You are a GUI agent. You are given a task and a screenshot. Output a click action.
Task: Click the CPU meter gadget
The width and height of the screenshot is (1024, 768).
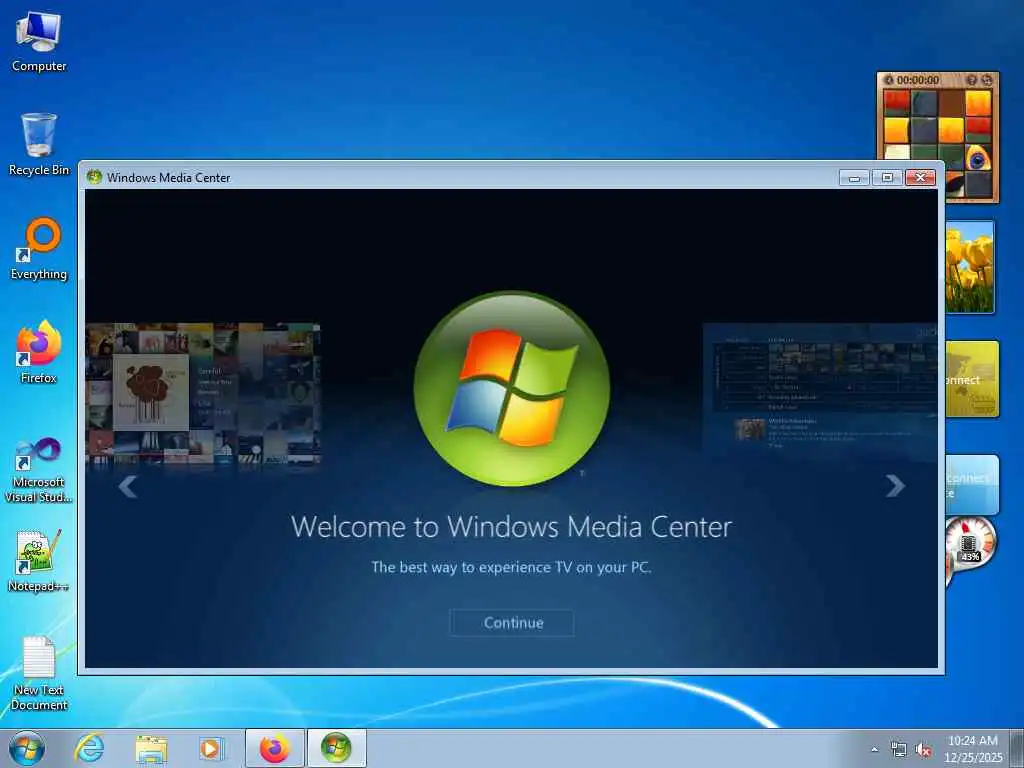[970, 543]
